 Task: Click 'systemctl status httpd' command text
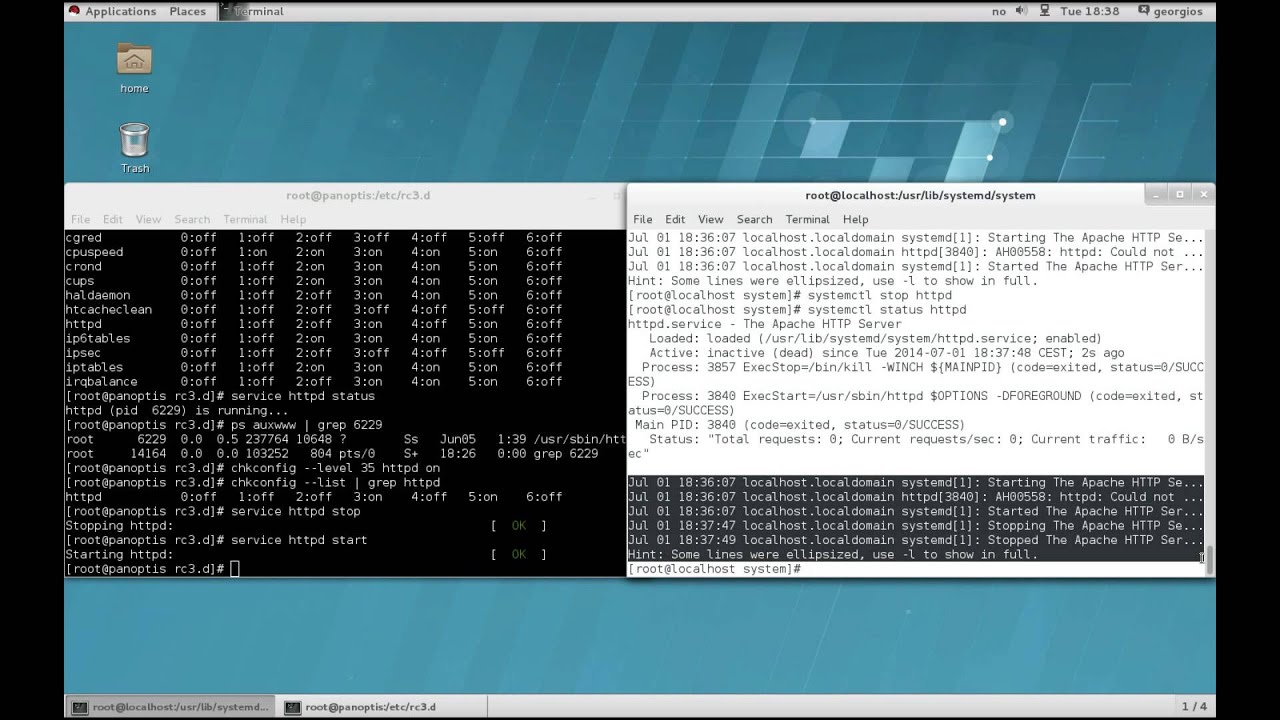[887, 310]
